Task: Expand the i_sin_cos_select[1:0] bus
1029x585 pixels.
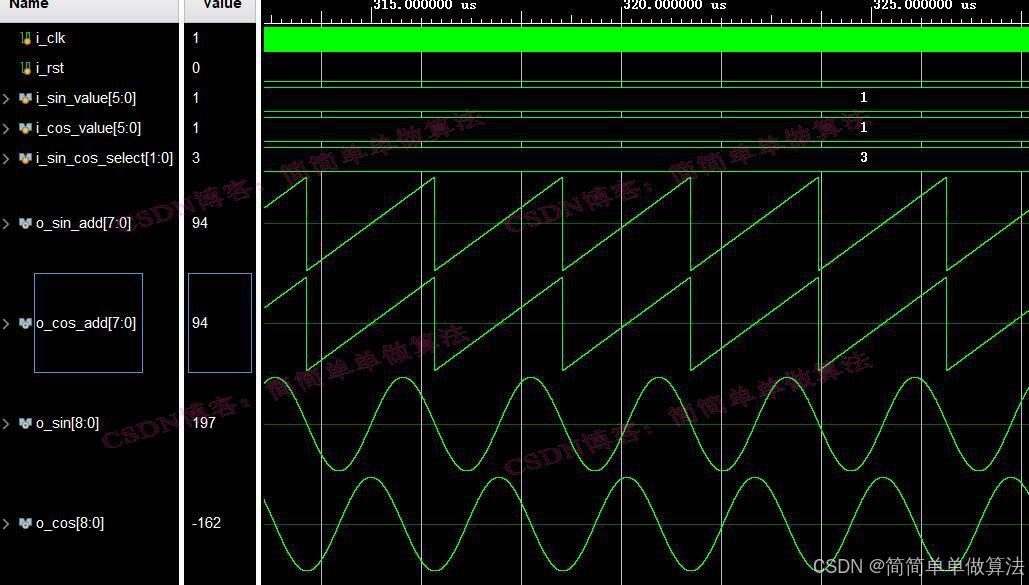Action: [x=6, y=158]
